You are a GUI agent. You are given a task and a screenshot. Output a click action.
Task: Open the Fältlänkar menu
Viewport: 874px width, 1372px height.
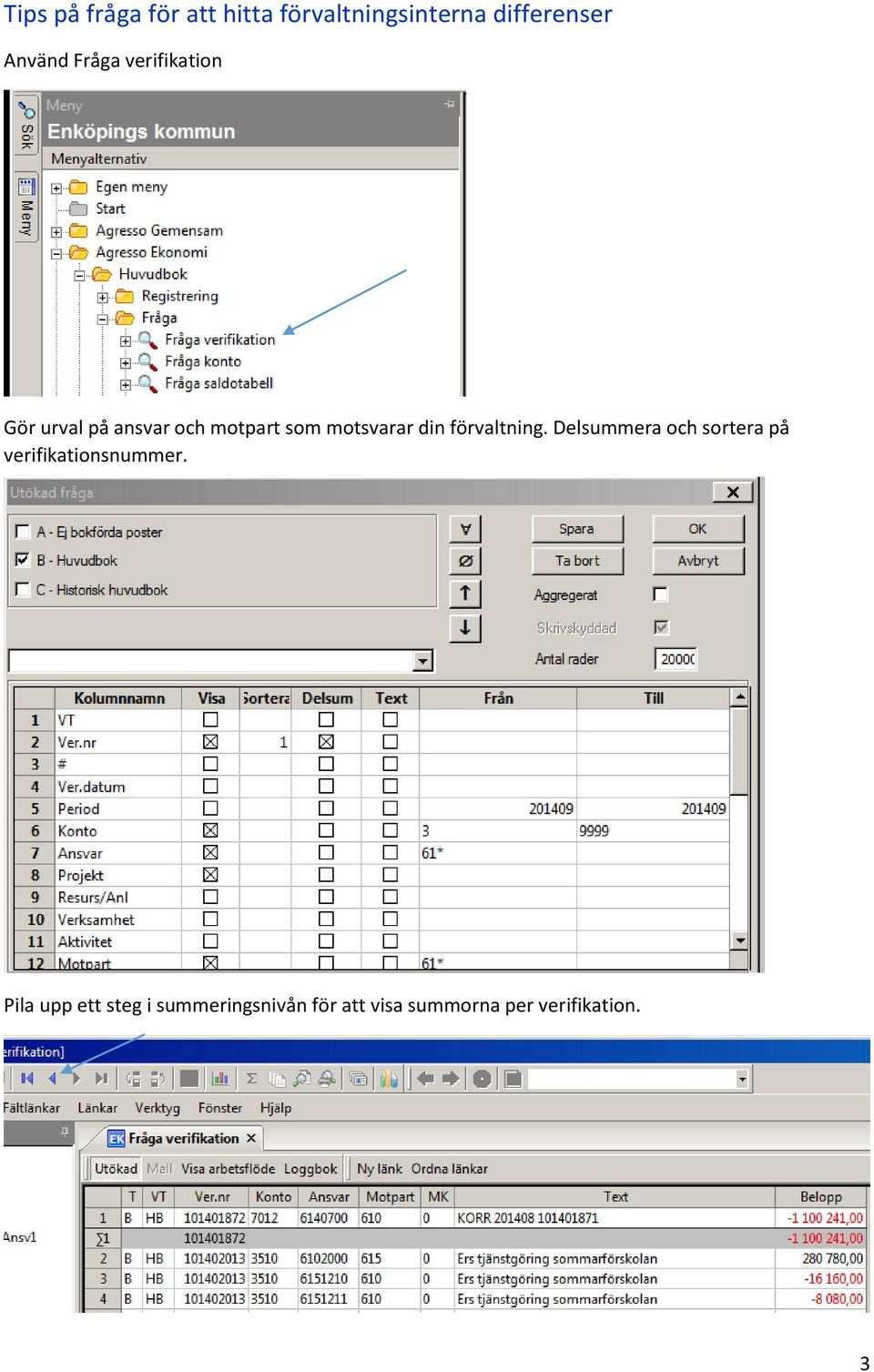[31, 1108]
